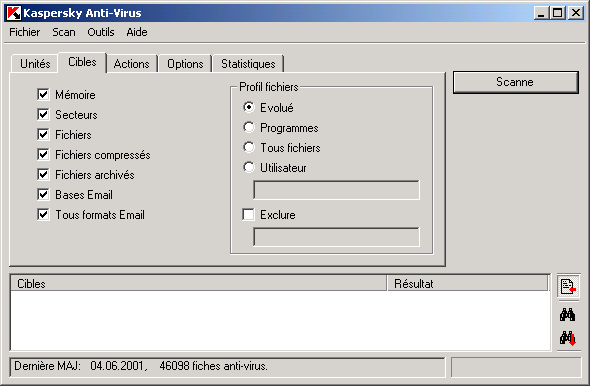Toggle the Fichiers checkbox
590x386 pixels.
tap(43, 134)
